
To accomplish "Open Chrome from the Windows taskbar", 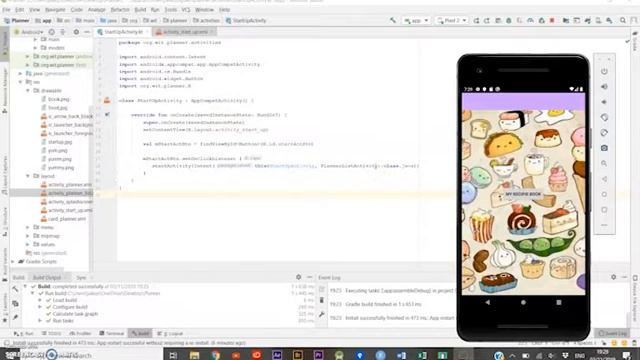I will pos(215,355).
